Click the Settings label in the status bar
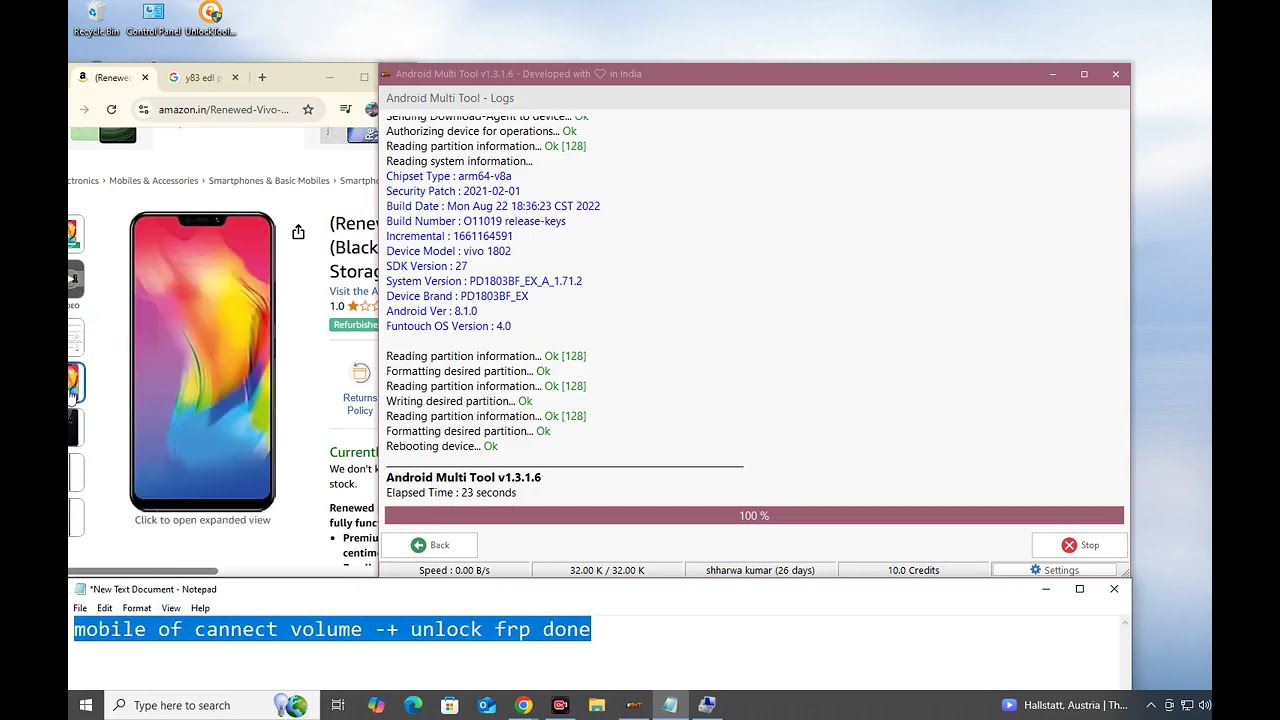The width and height of the screenshot is (1280, 720). [x=1061, y=570]
